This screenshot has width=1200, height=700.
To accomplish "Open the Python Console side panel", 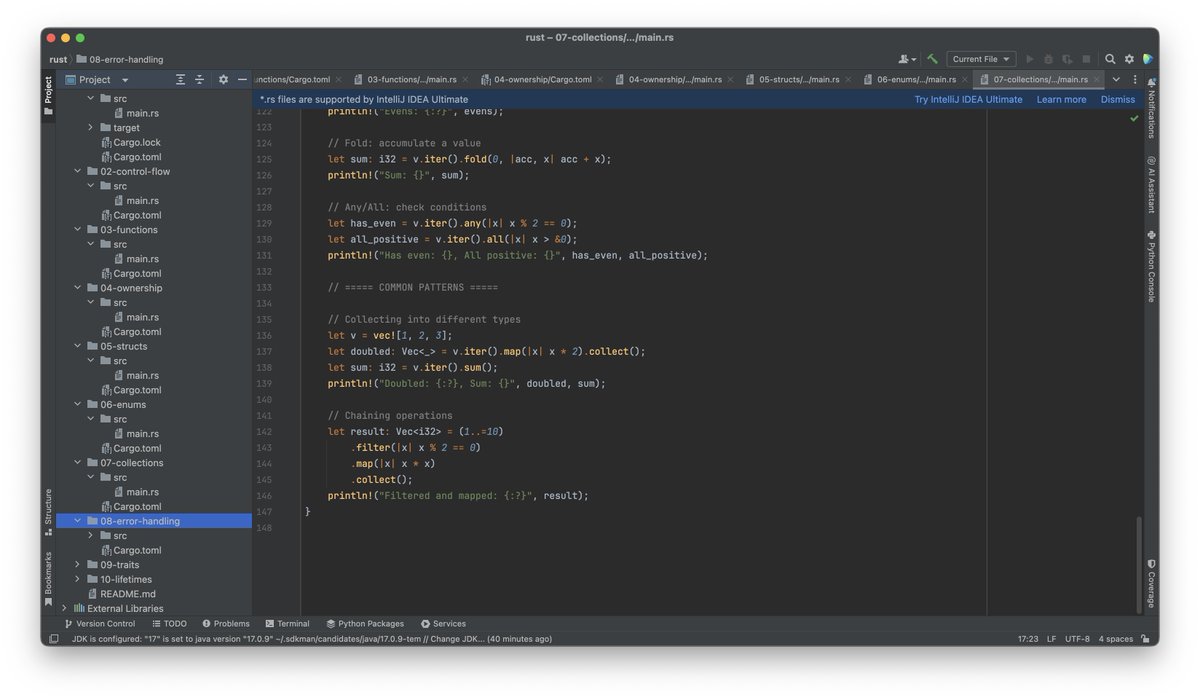I will (1150, 266).
